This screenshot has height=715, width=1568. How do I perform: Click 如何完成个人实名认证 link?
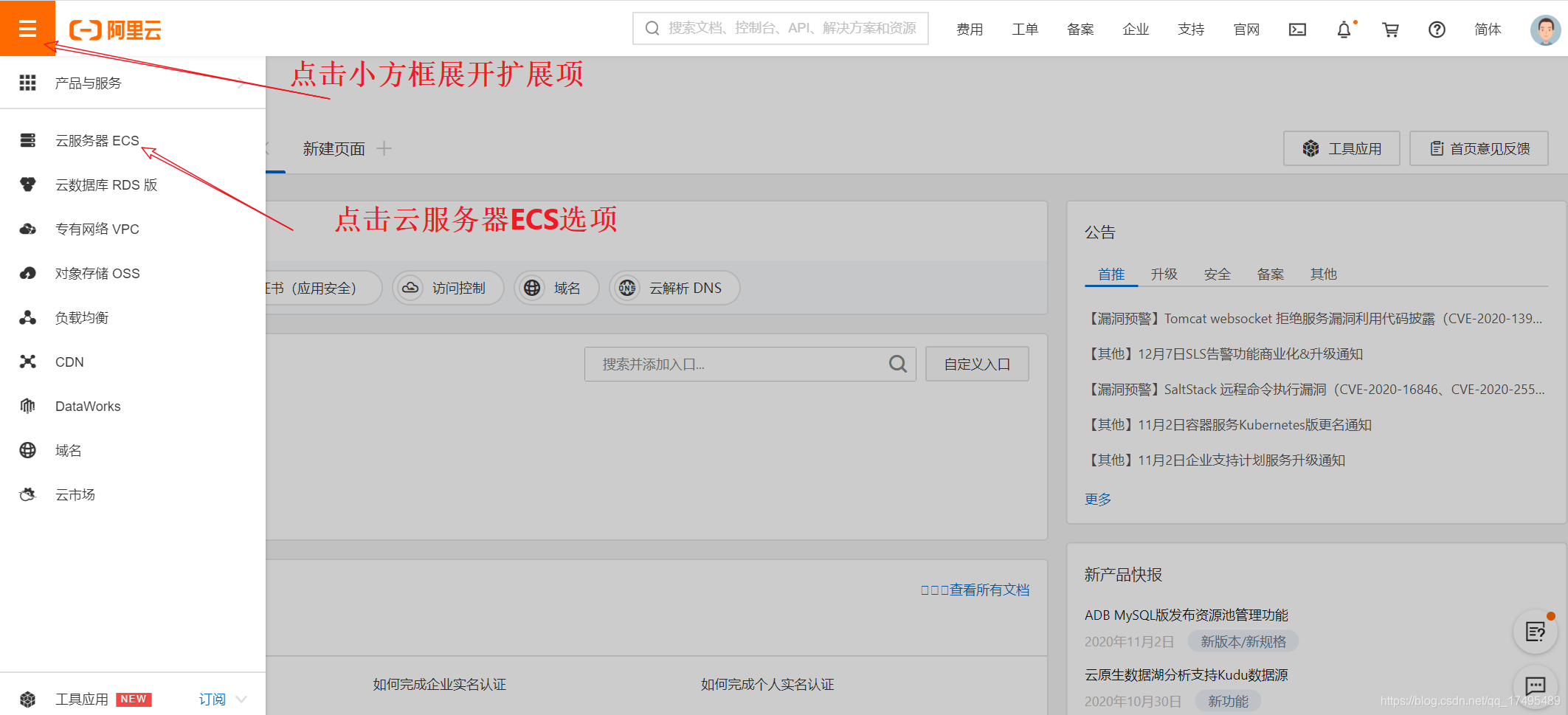point(767,684)
